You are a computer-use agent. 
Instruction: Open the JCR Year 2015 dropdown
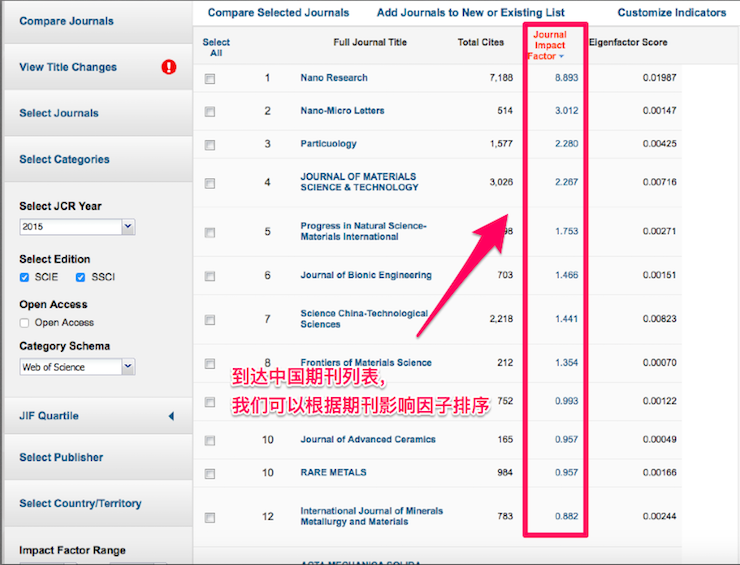point(76,227)
